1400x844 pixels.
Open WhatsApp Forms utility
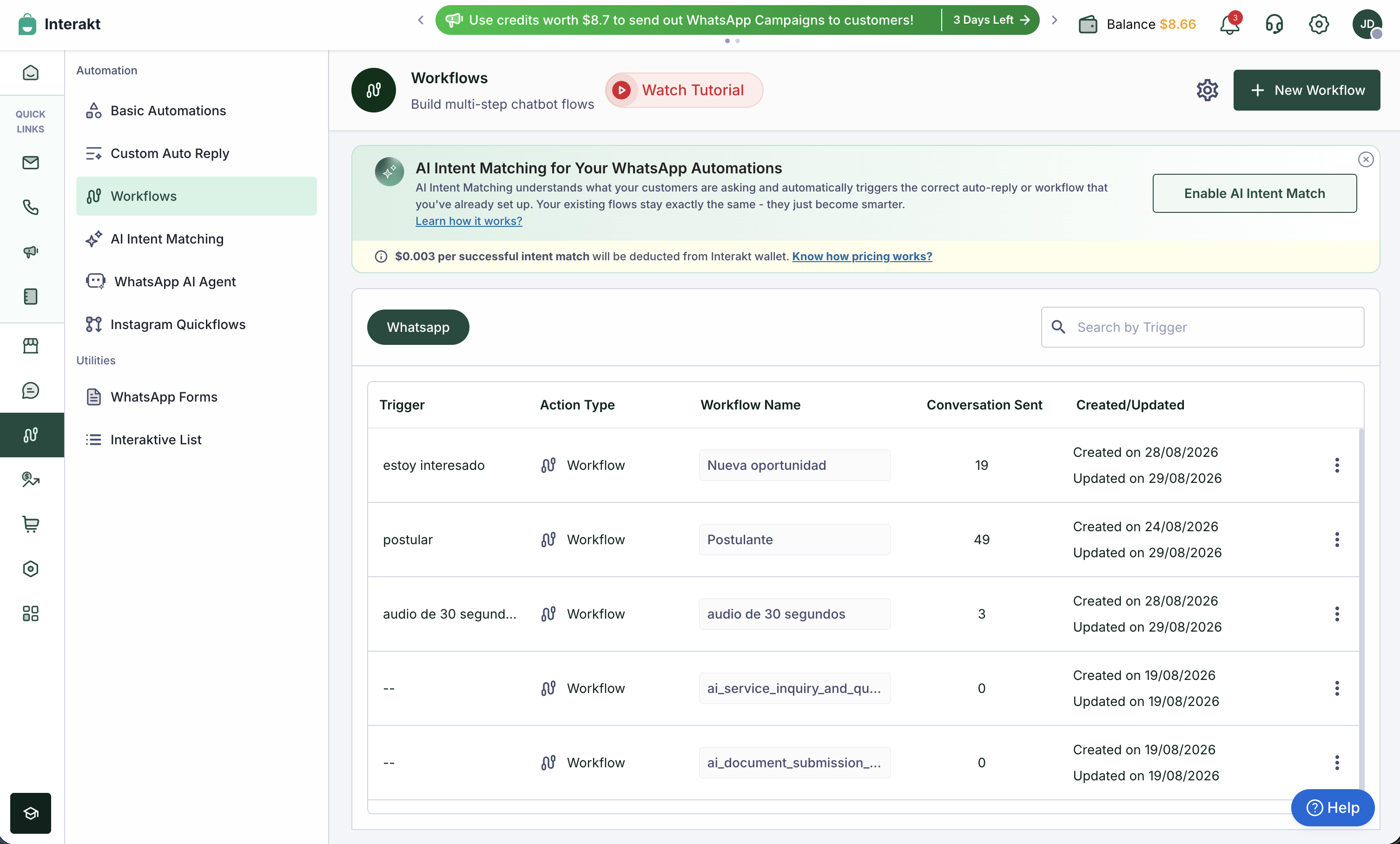pos(197,396)
